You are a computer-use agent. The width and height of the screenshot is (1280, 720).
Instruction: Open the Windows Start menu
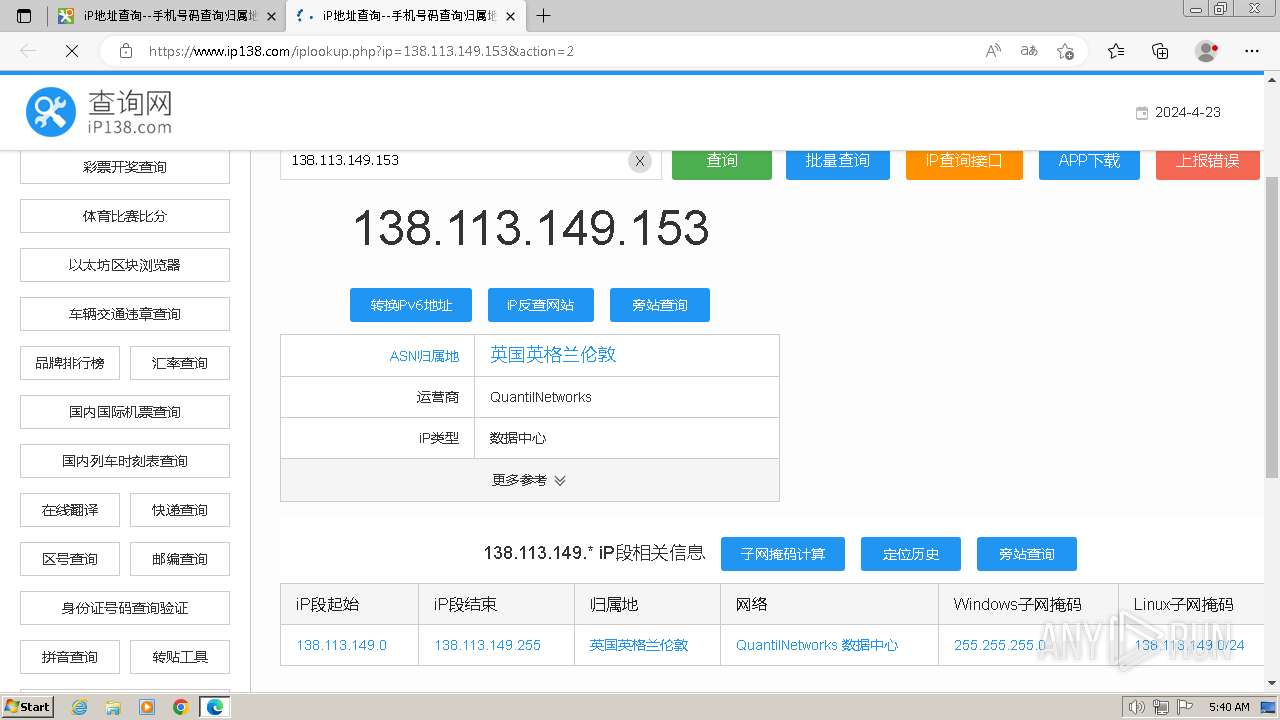pyautogui.click(x=27, y=707)
